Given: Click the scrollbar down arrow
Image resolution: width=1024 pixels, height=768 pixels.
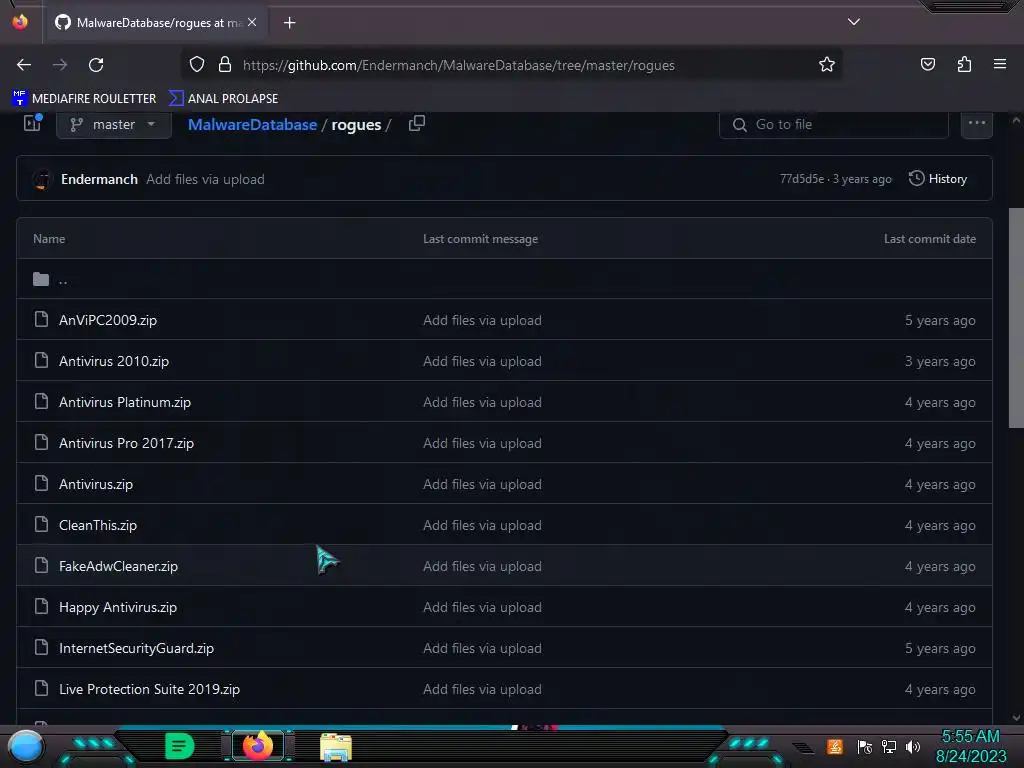Looking at the screenshot, I should [x=1016, y=718].
